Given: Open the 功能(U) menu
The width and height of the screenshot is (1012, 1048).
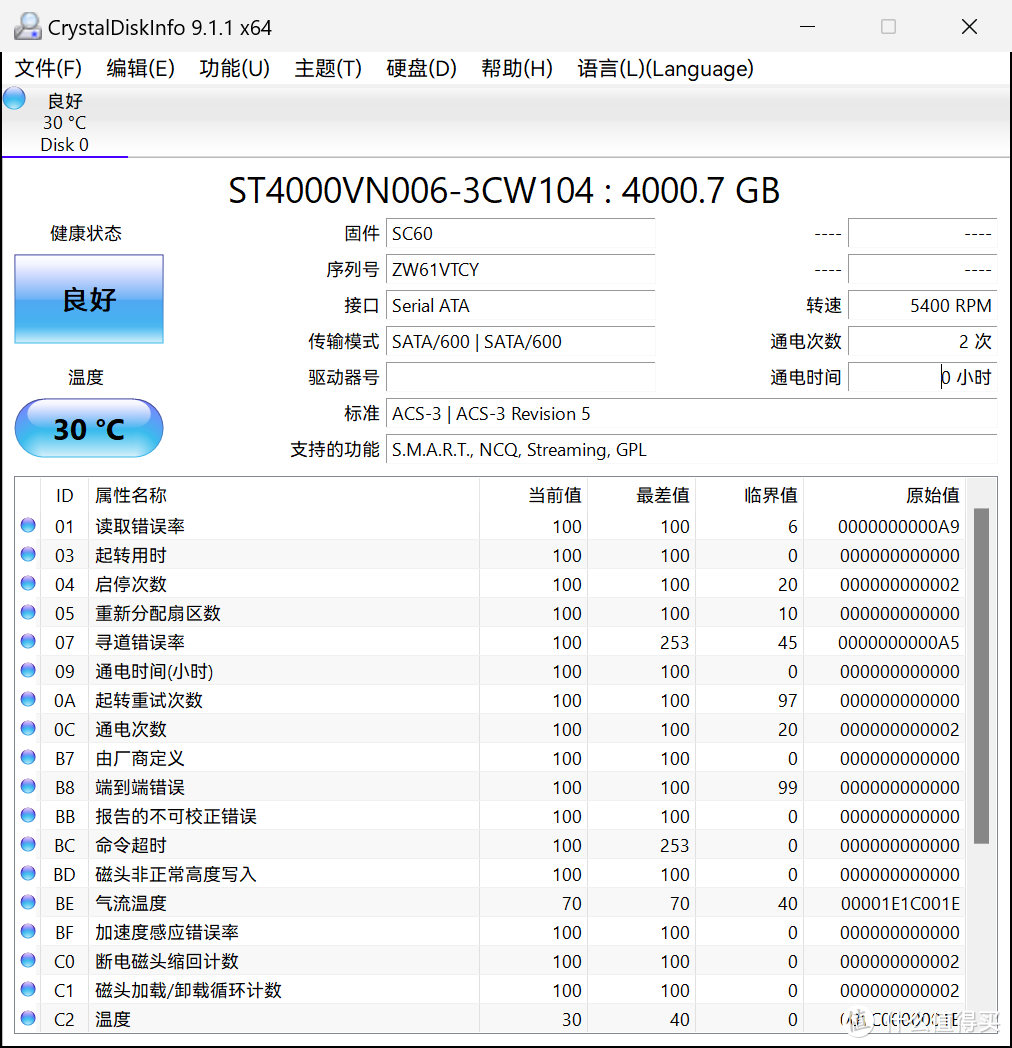Looking at the screenshot, I should [x=233, y=68].
